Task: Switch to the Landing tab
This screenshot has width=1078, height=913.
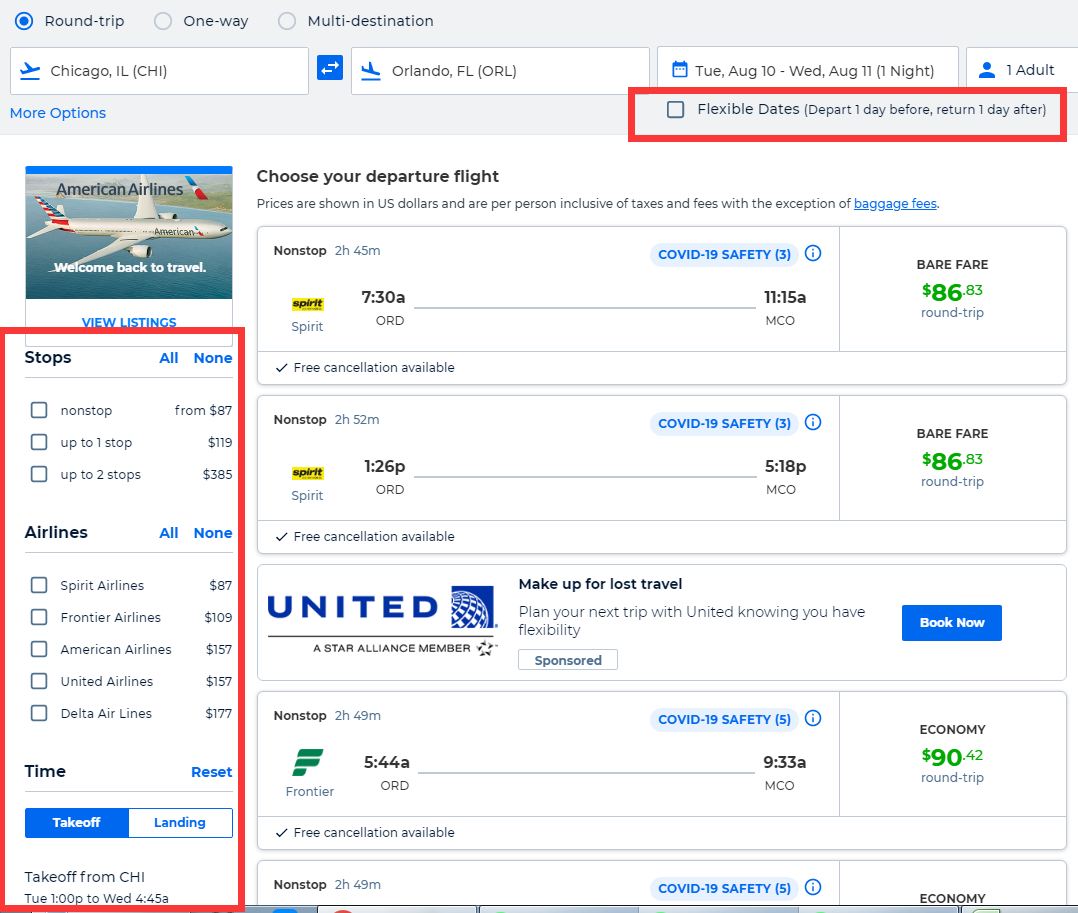Action: click(180, 822)
